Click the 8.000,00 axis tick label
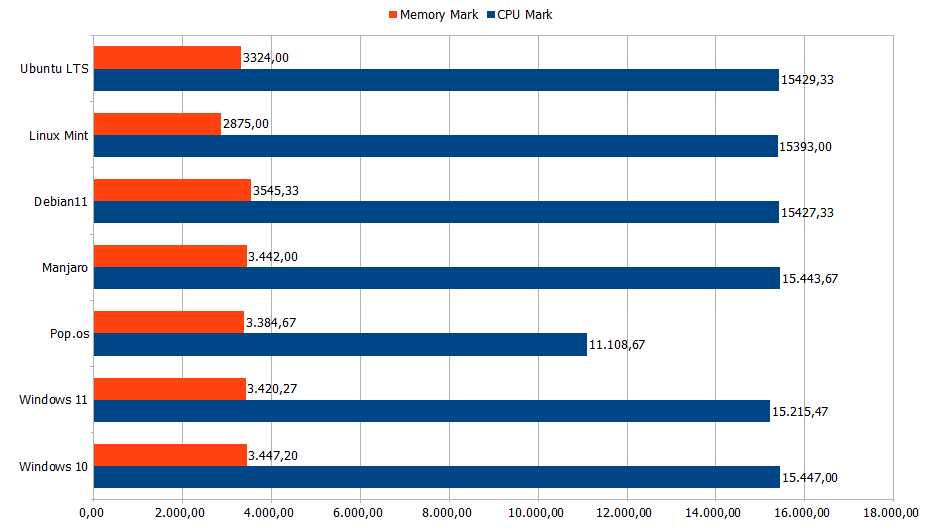The width and height of the screenshot is (943, 530). coord(447,513)
